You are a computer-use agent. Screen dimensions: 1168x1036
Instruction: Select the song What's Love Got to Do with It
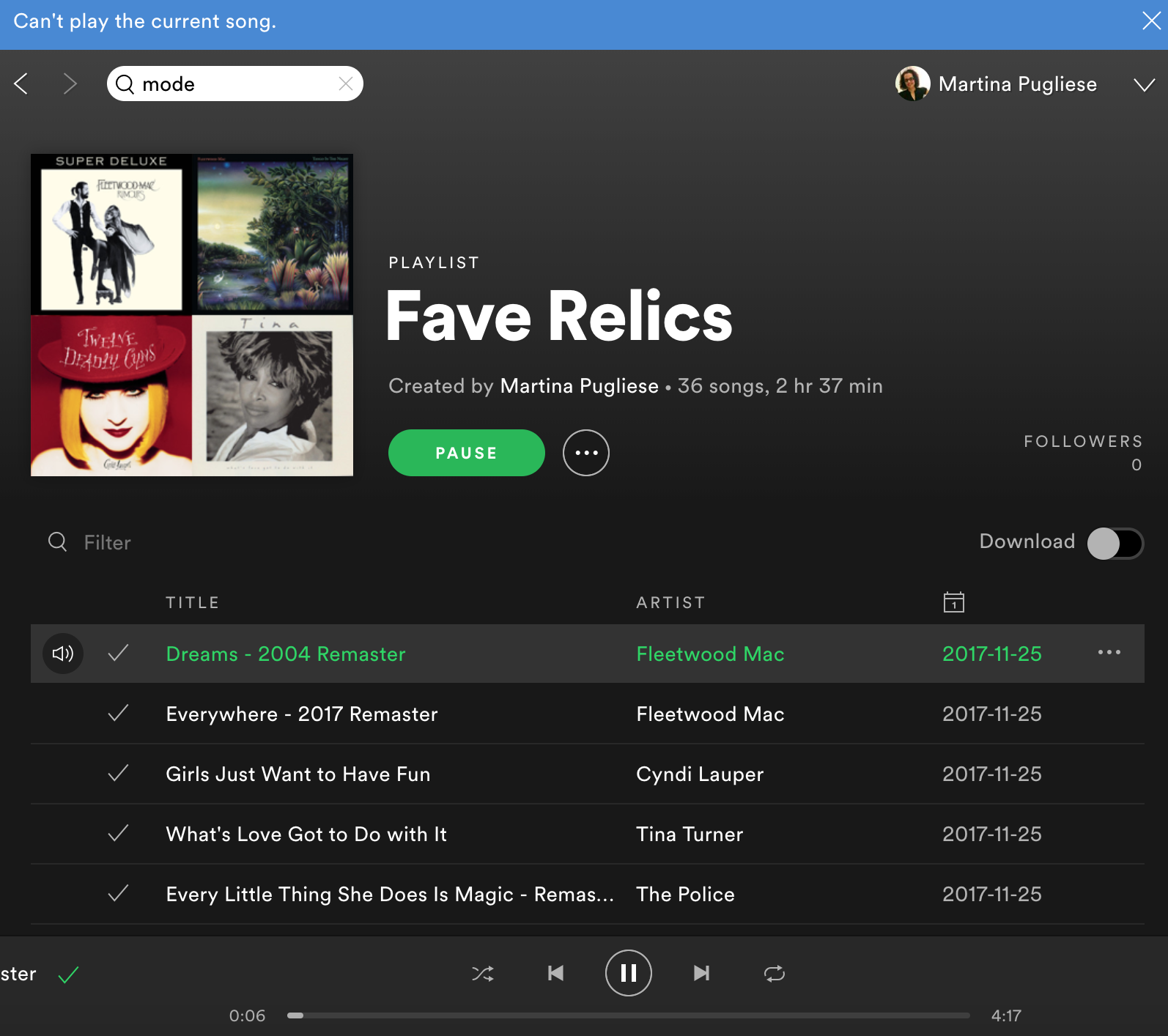pos(306,834)
